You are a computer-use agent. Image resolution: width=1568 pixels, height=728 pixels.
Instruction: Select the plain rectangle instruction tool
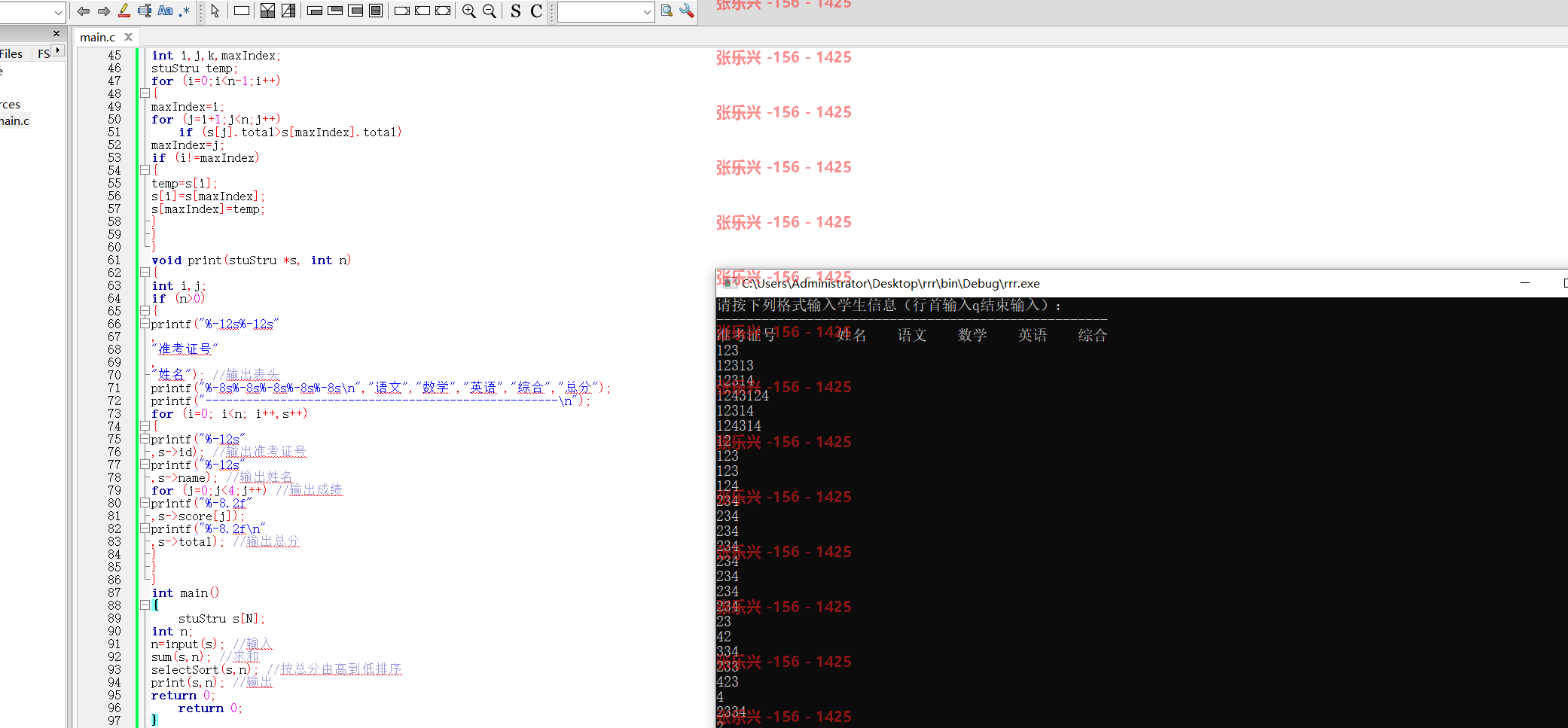(x=242, y=11)
